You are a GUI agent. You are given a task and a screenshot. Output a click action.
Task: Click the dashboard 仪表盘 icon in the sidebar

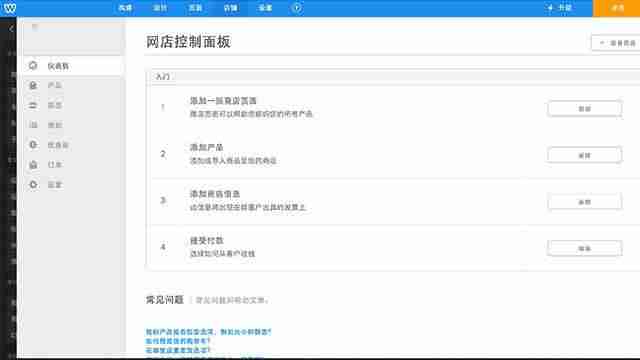[33, 66]
